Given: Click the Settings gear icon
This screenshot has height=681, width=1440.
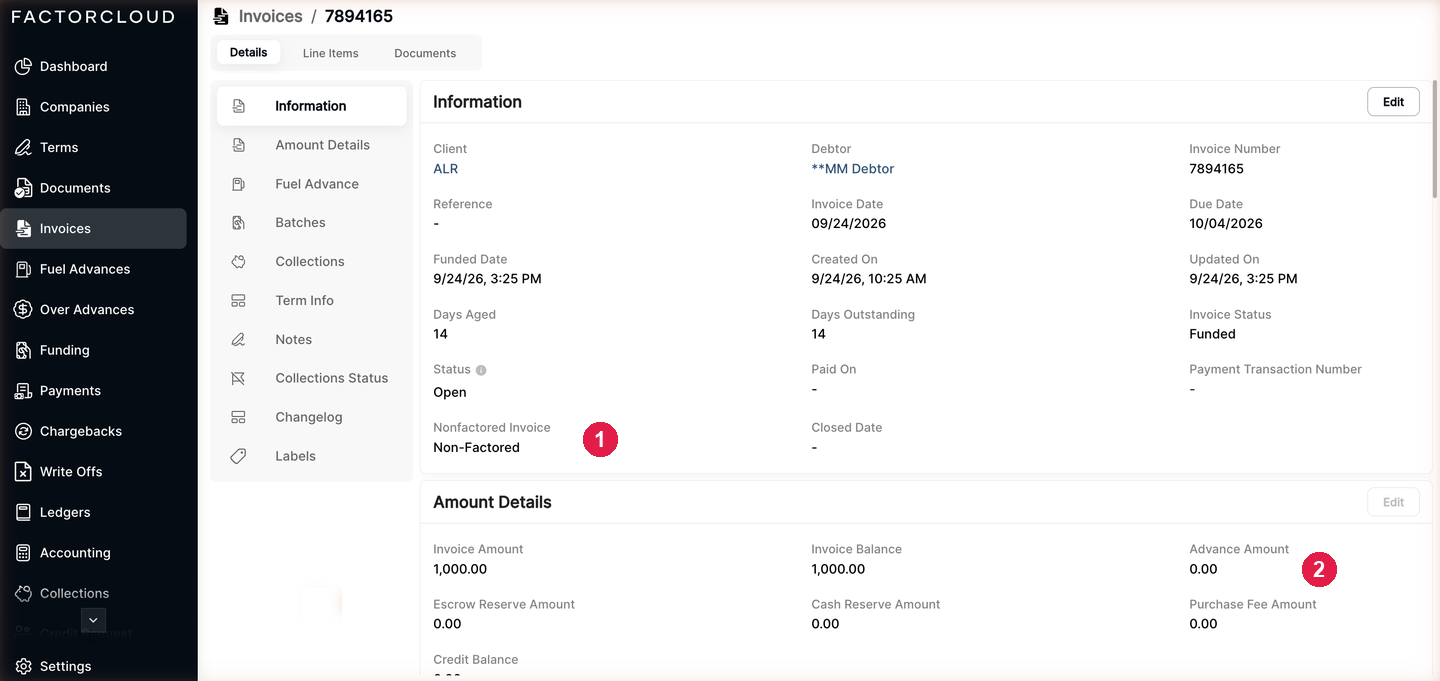Looking at the screenshot, I should [23, 666].
